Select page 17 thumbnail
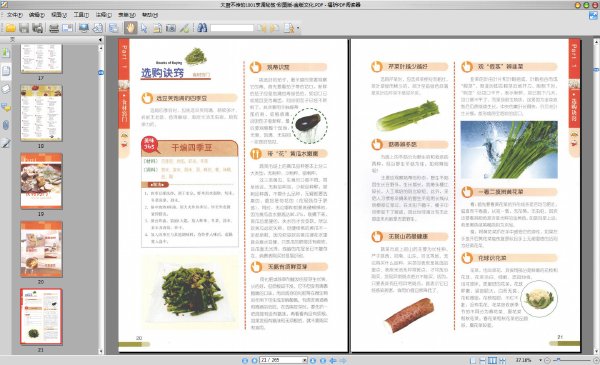 (41, 59)
